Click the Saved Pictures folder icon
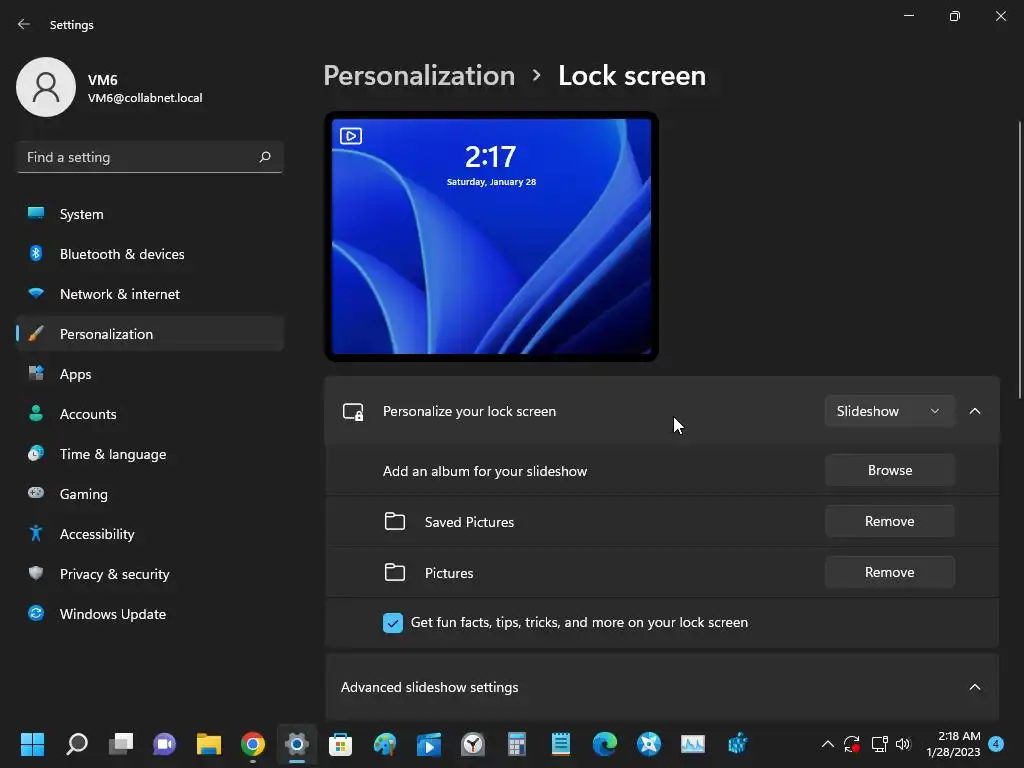The width and height of the screenshot is (1024, 768). (394, 521)
